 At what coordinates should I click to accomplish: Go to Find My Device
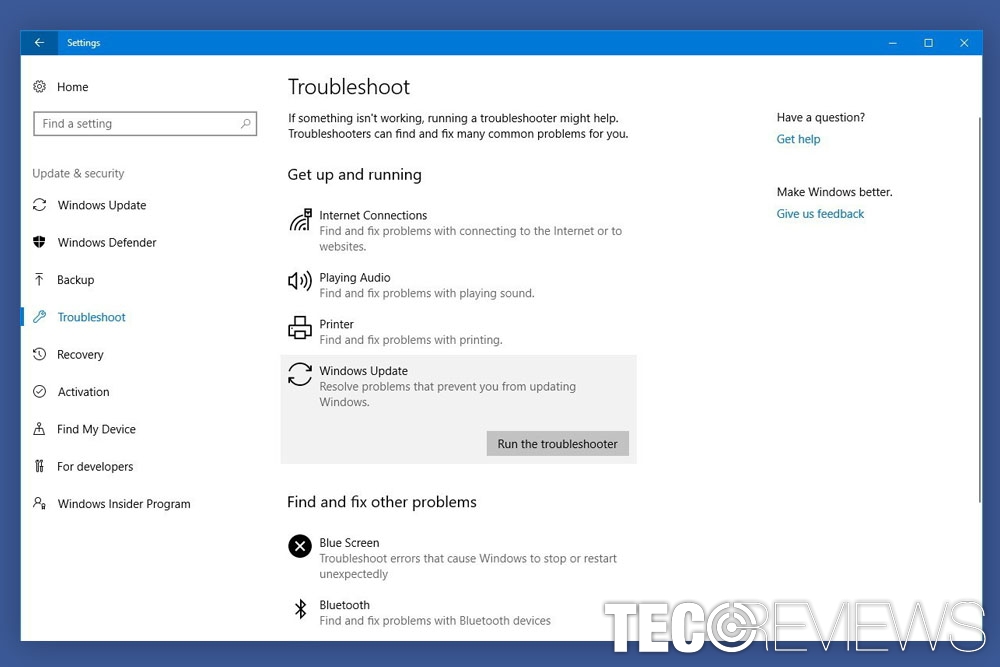click(96, 429)
